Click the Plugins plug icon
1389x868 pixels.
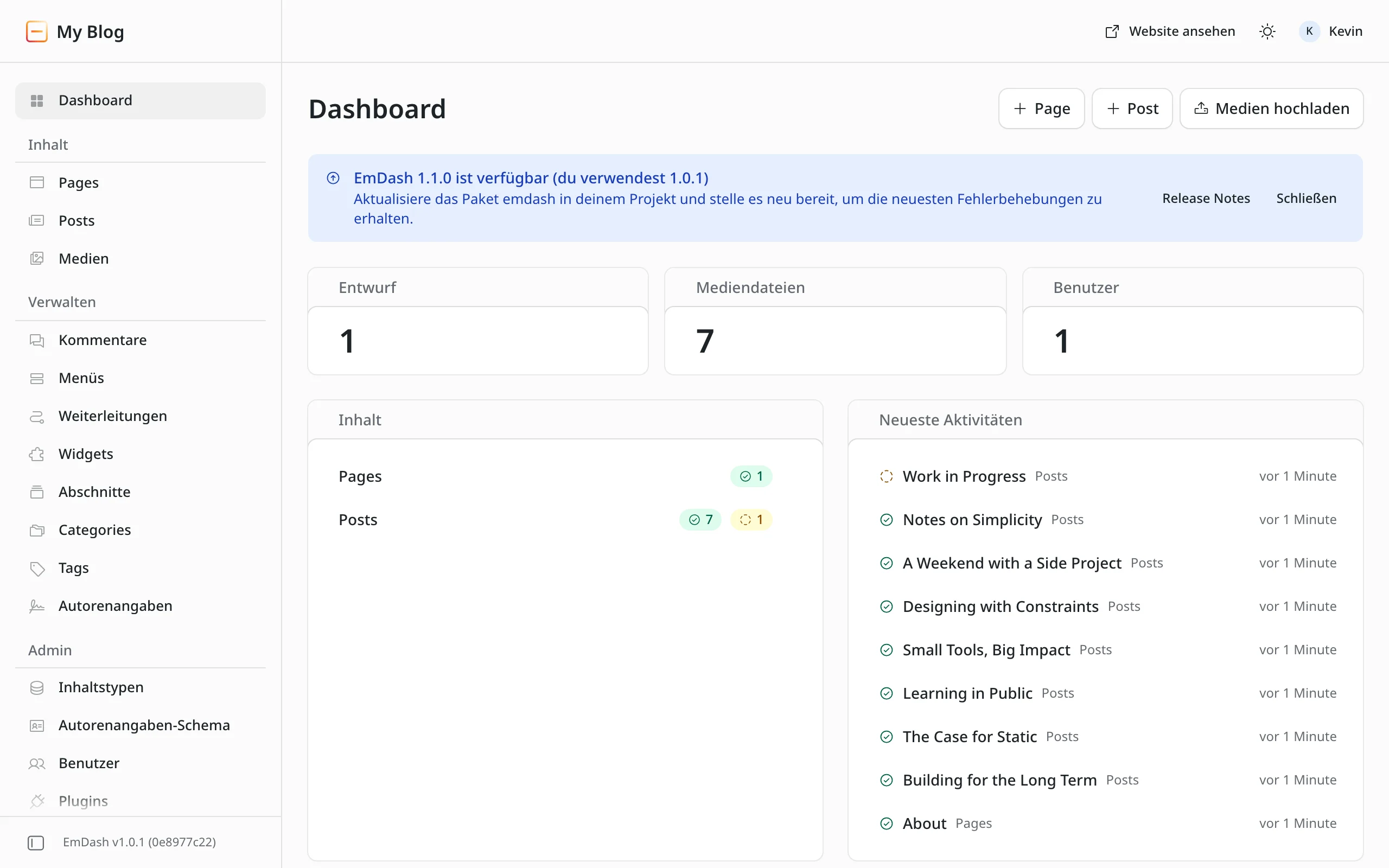coord(37,801)
